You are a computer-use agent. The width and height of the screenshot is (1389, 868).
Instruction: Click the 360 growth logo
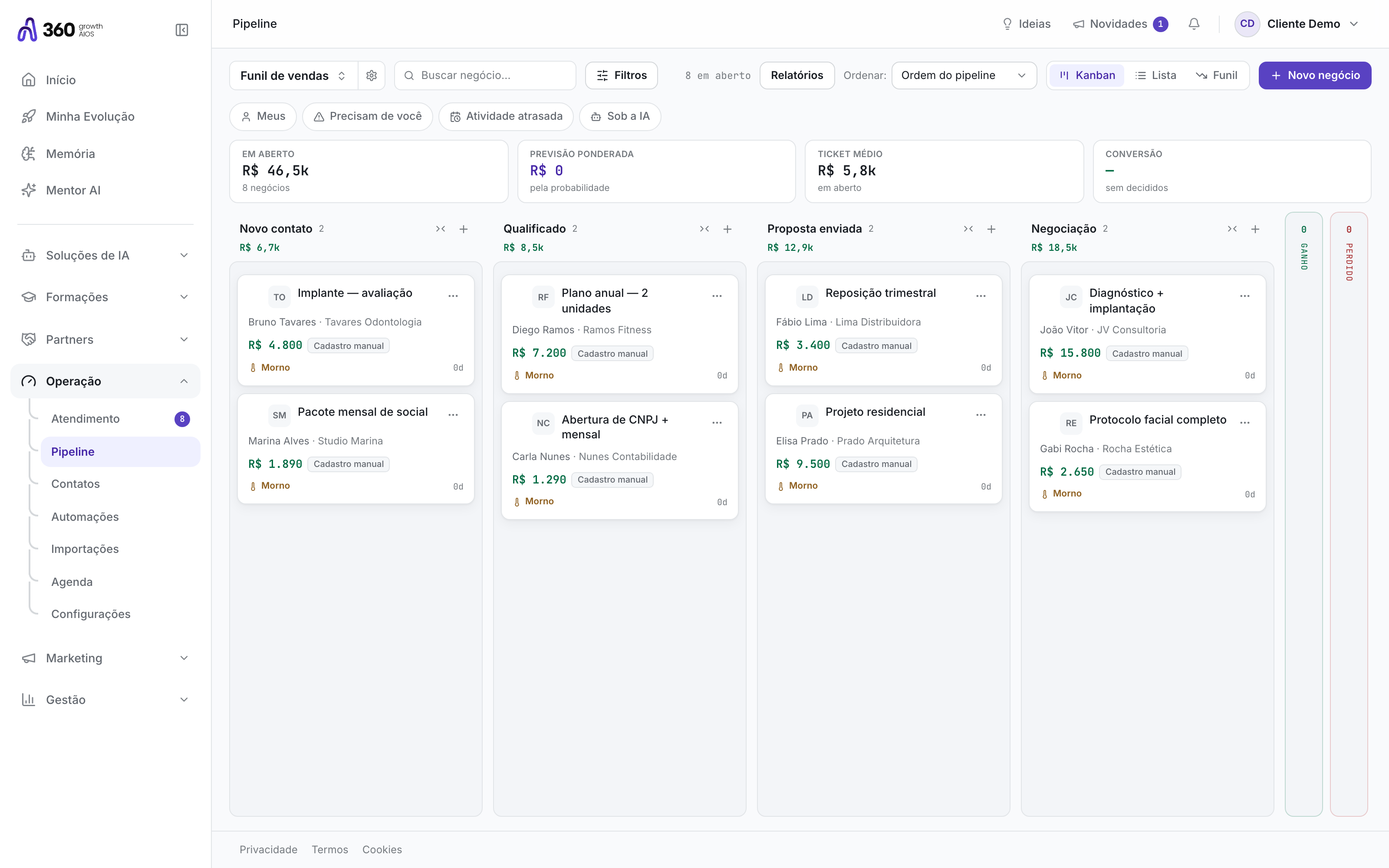pos(60,29)
